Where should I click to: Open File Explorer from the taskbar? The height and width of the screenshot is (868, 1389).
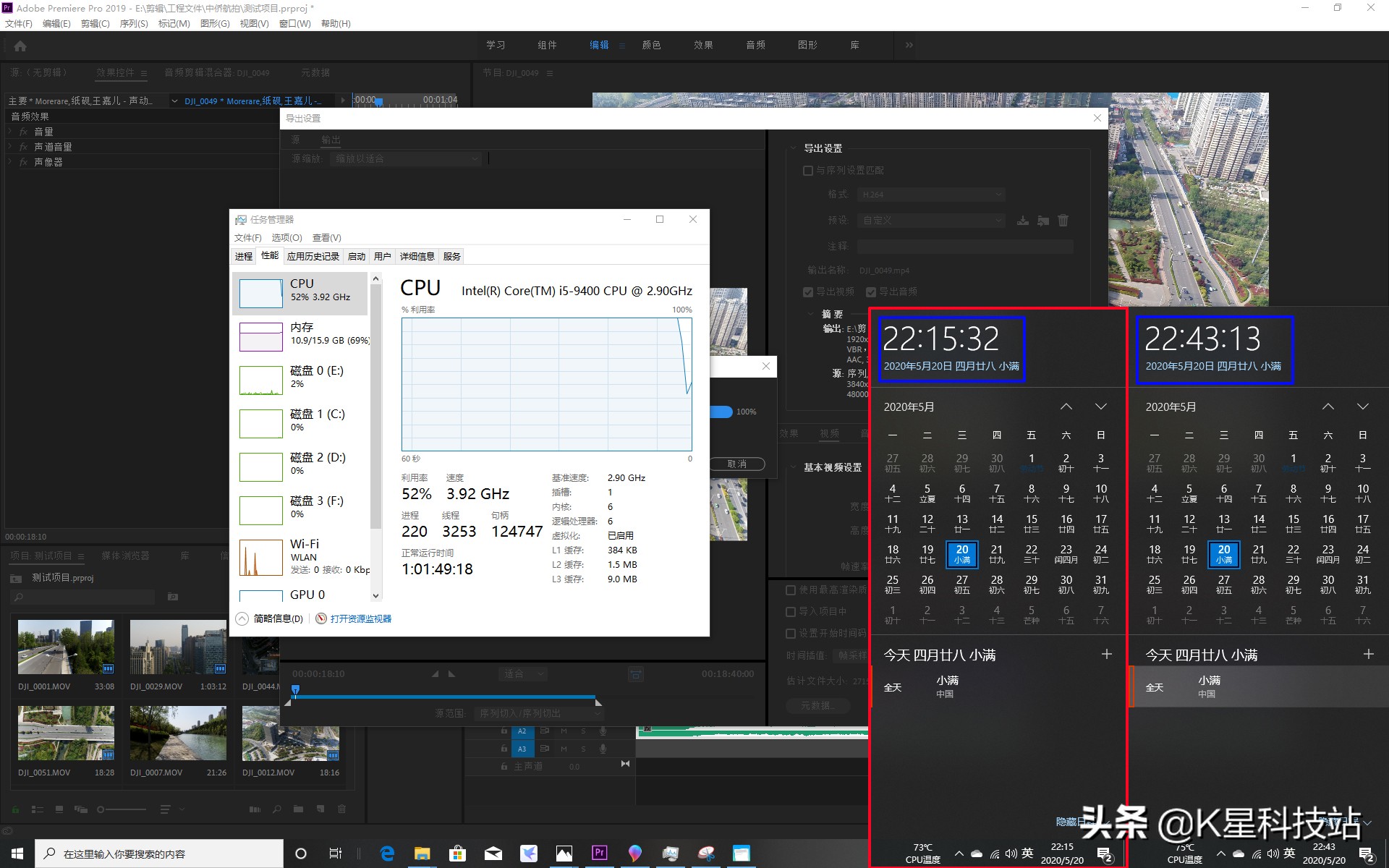pyautogui.click(x=422, y=854)
